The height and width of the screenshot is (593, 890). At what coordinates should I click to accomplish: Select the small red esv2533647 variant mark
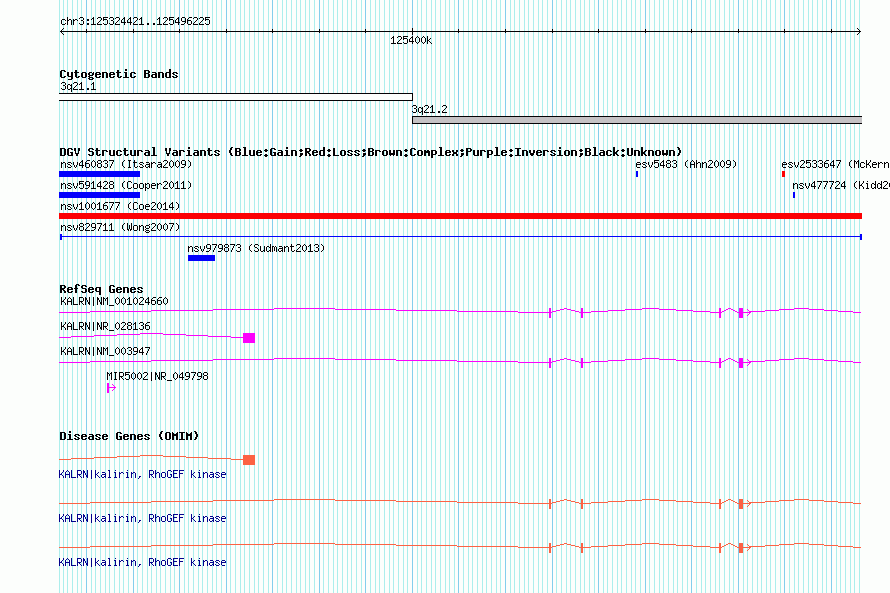click(x=783, y=174)
